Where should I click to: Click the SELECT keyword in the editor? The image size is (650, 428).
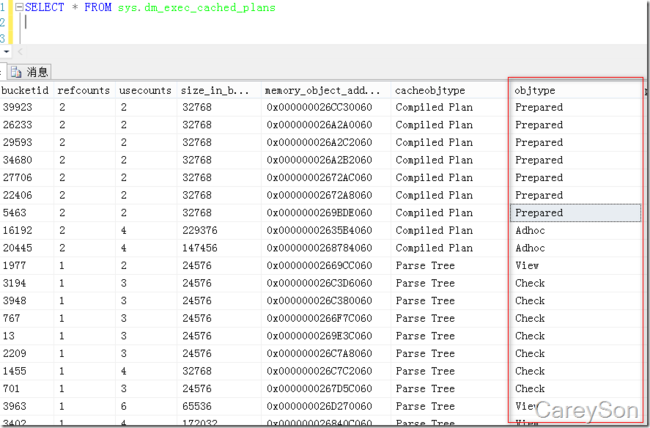click(44, 7)
